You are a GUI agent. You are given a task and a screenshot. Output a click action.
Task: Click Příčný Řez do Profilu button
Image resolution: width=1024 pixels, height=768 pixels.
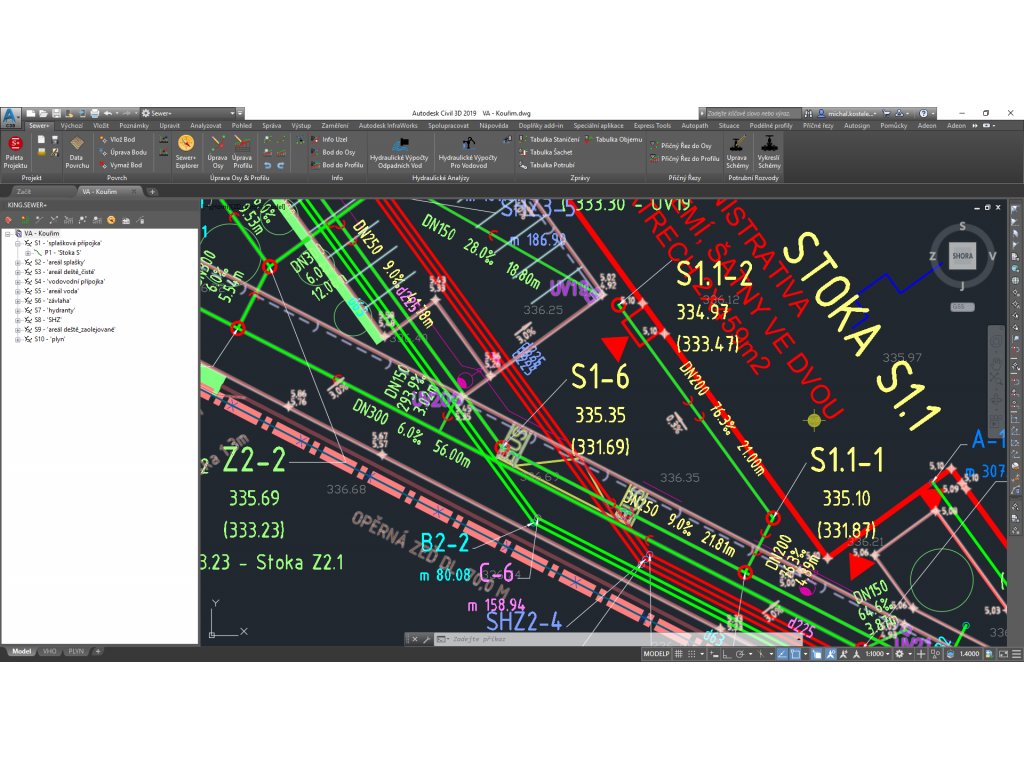coord(684,159)
